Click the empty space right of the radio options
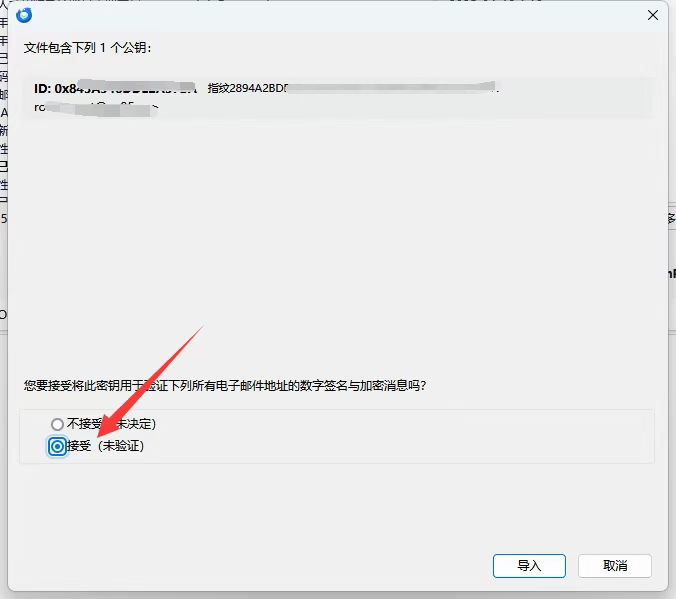Image resolution: width=676 pixels, height=599 pixels. (x=400, y=435)
